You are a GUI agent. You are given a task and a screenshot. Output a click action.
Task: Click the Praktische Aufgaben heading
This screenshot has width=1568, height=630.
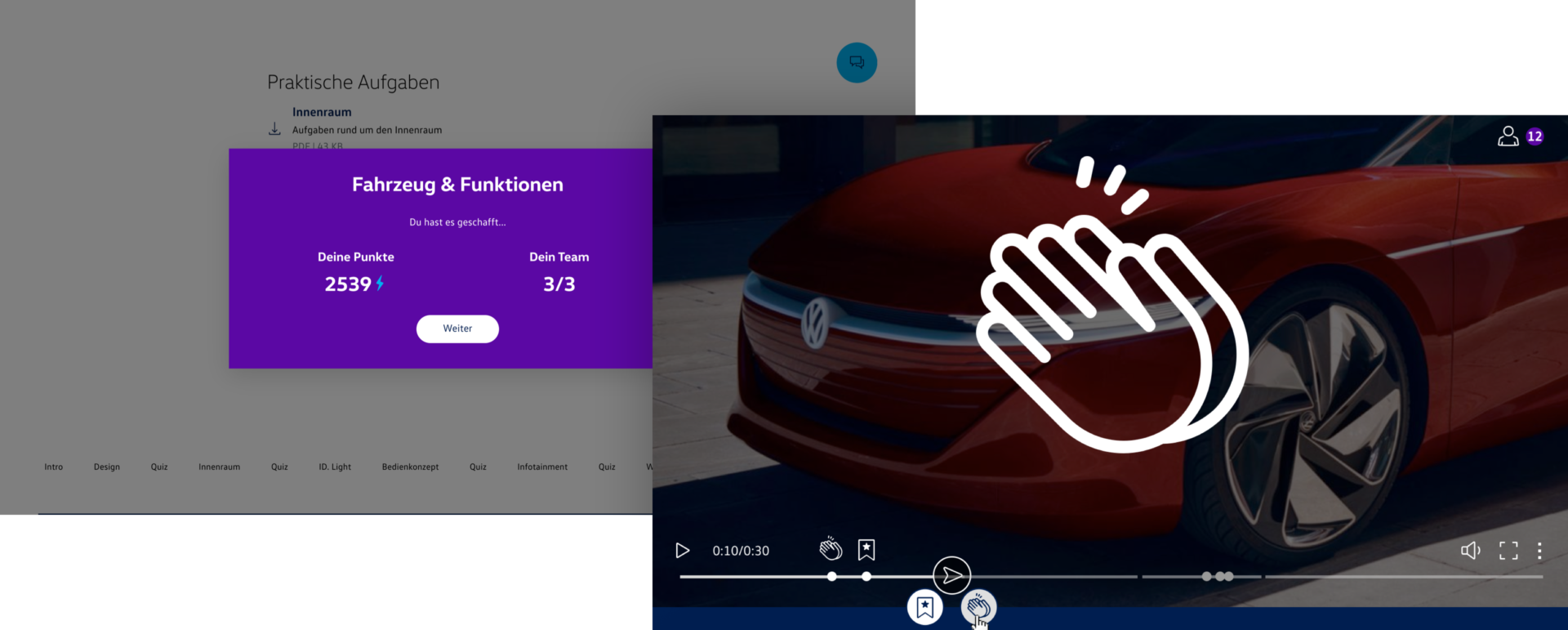[354, 83]
